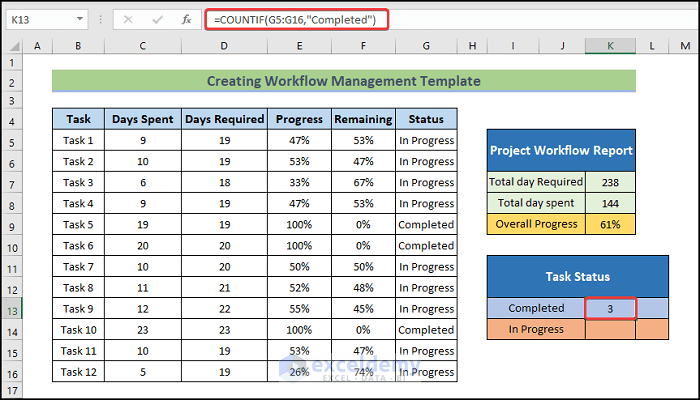Select column G header
Viewport: 700px width, 400px height.
pos(426,46)
